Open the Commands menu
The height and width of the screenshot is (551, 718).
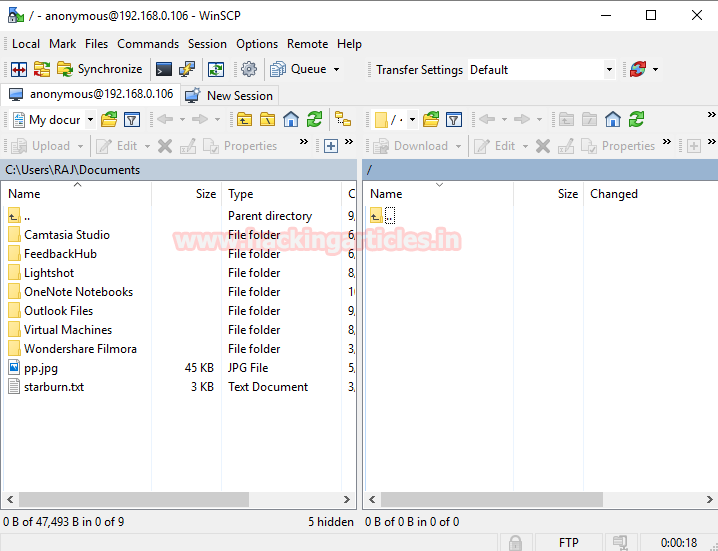pyautogui.click(x=148, y=44)
